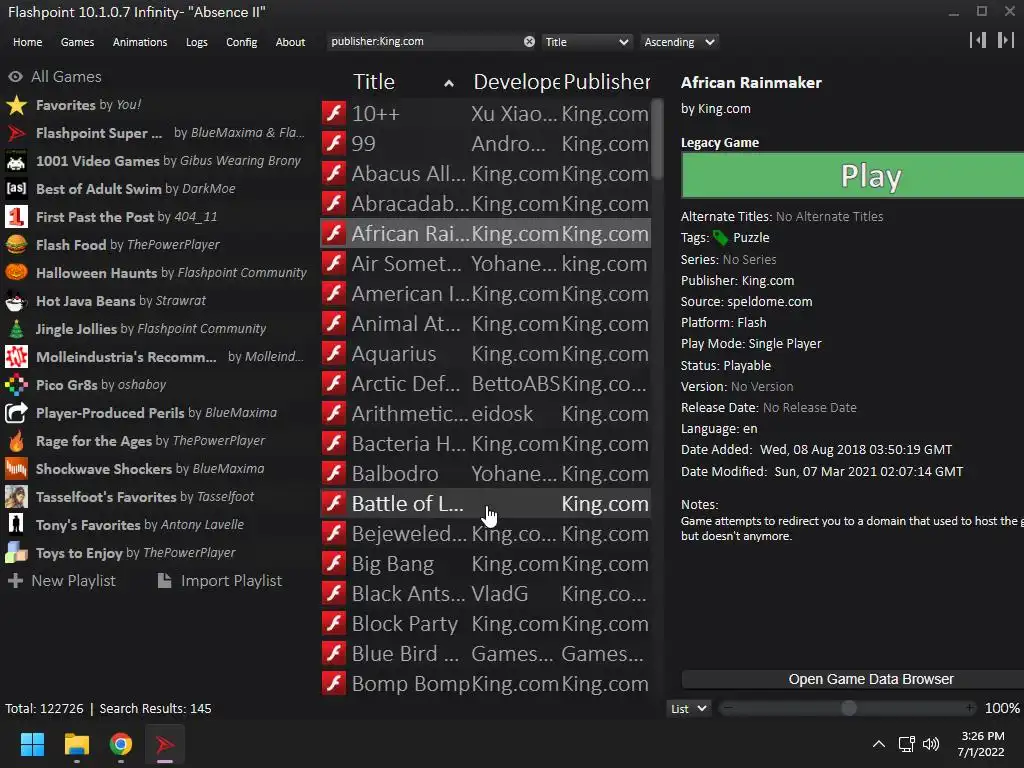
Task: Select Player-Produced Perils share icon
Action: (16, 413)
